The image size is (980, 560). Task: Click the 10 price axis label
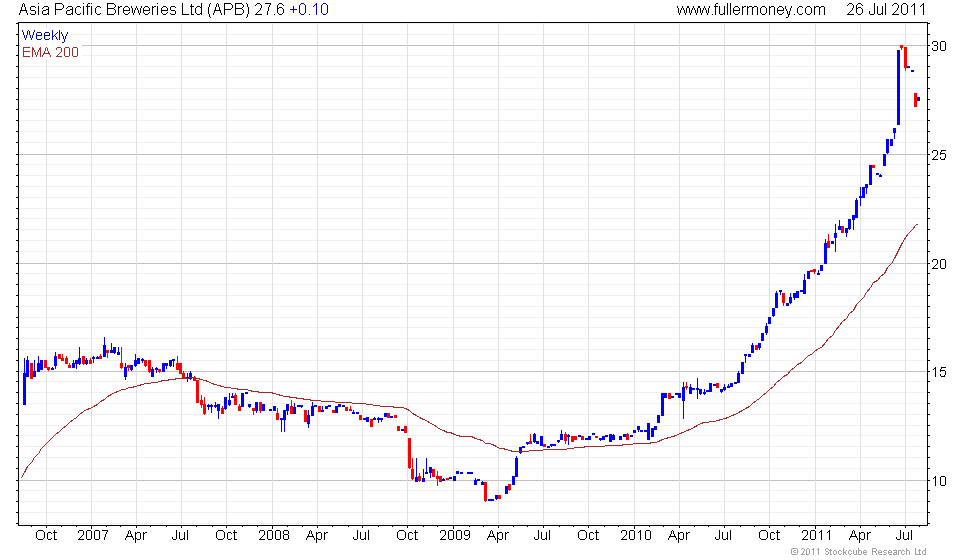tap(938, 481)
